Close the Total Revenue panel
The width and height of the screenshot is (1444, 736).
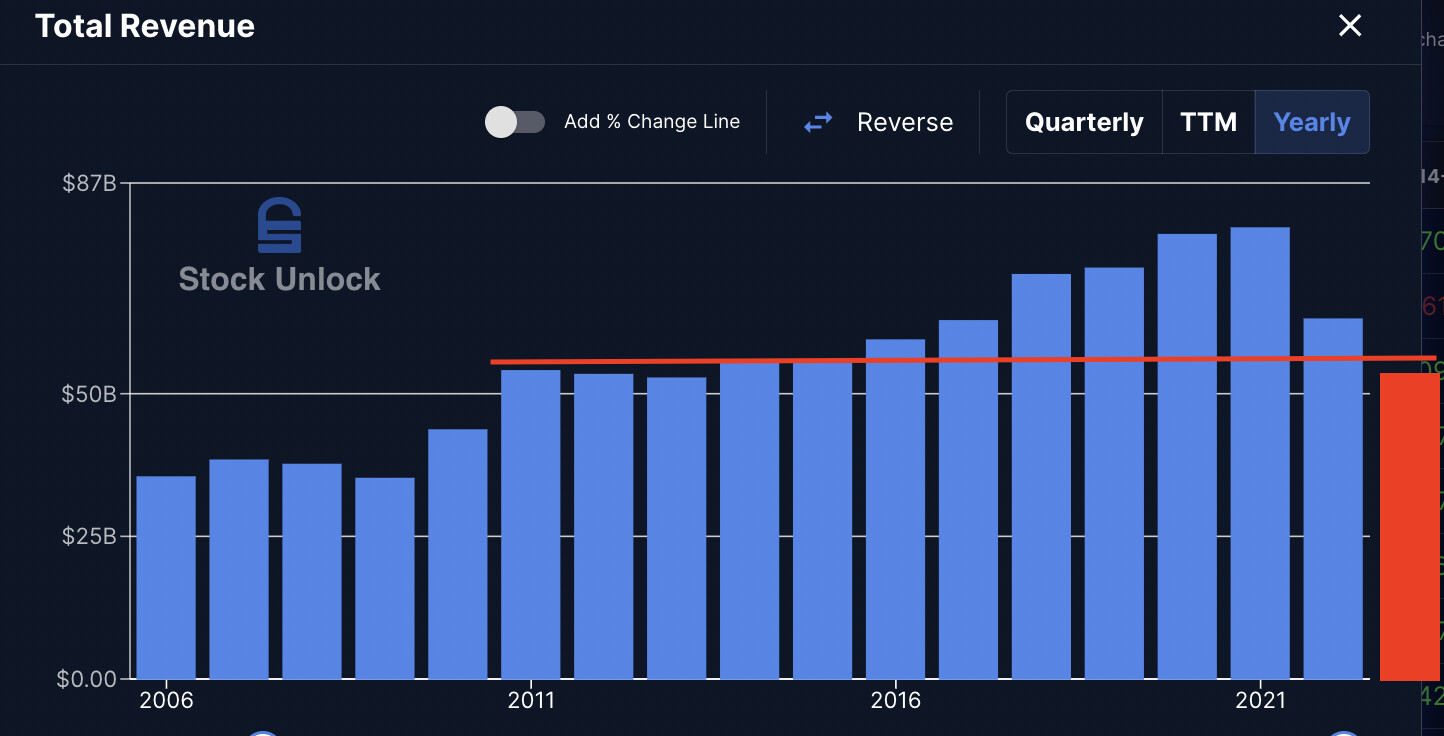(1350, 26)
